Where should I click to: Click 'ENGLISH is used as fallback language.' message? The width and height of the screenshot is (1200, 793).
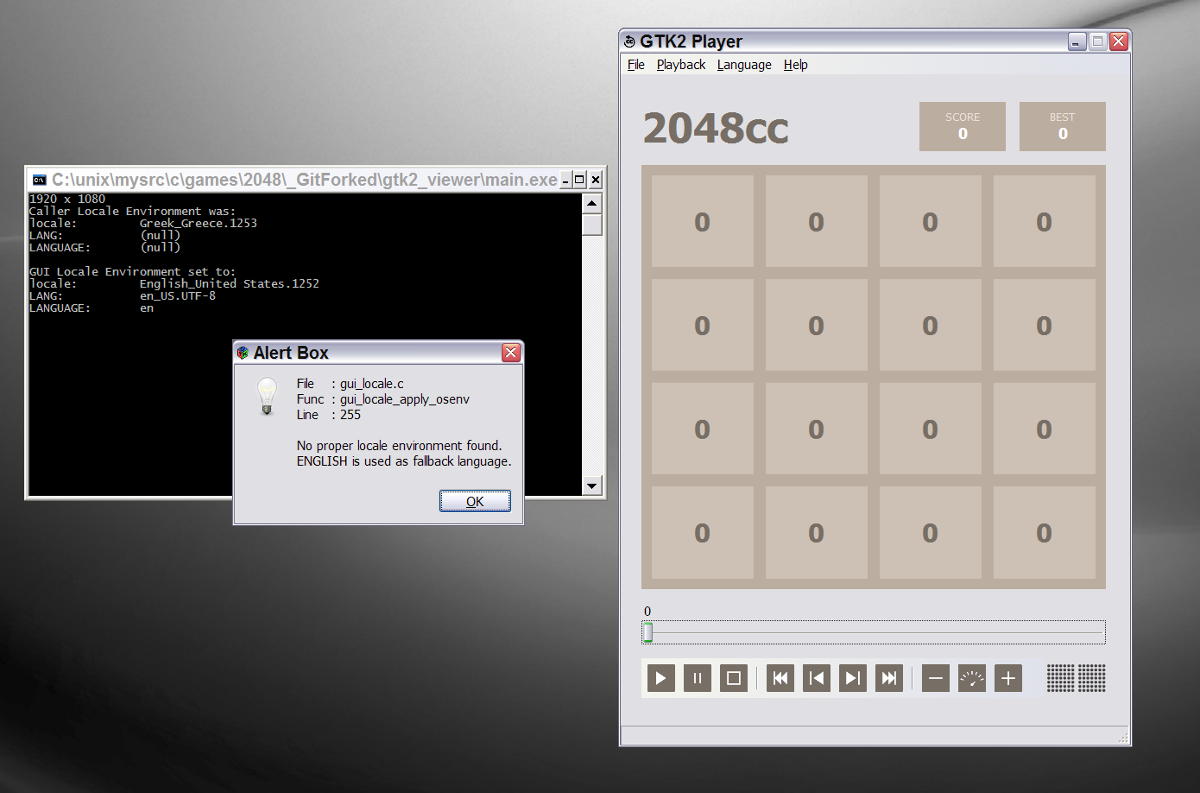(404, 461)
